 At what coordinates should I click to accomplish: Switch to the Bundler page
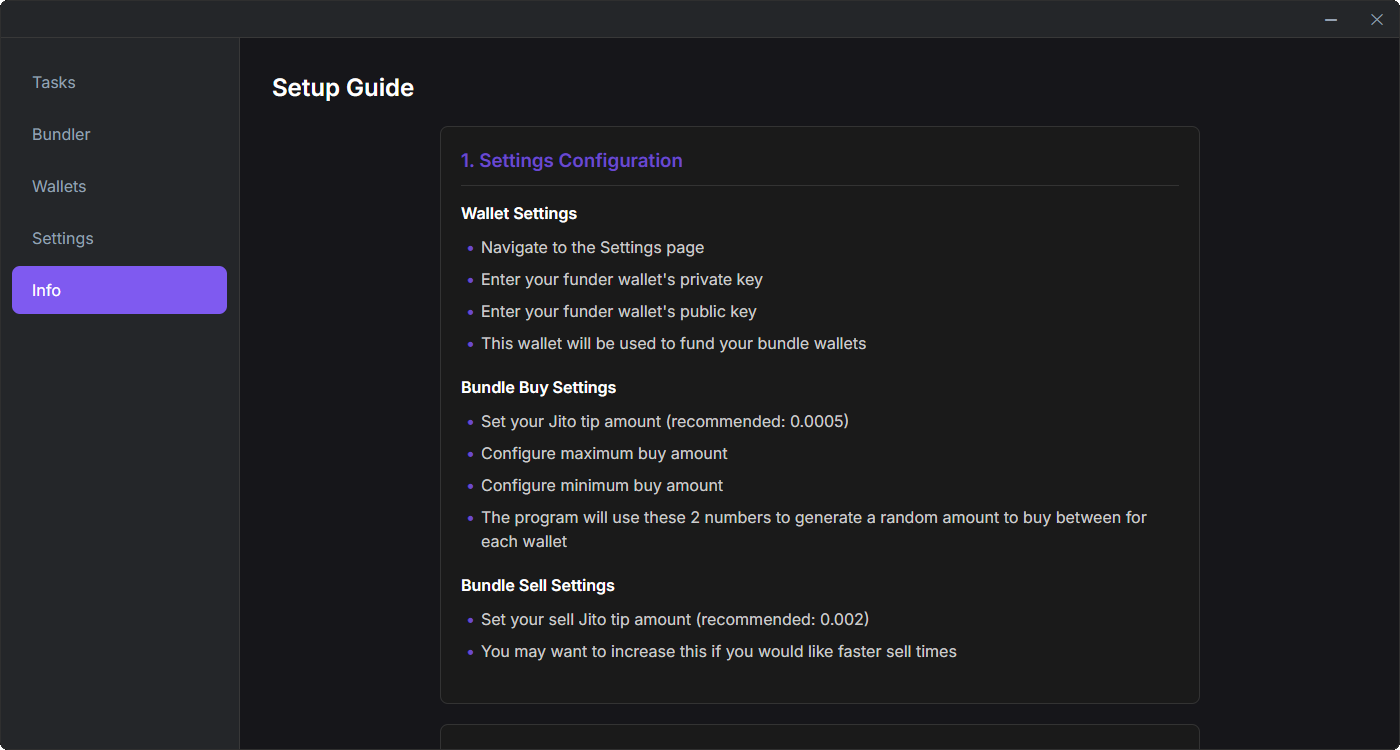pos(119,134)
